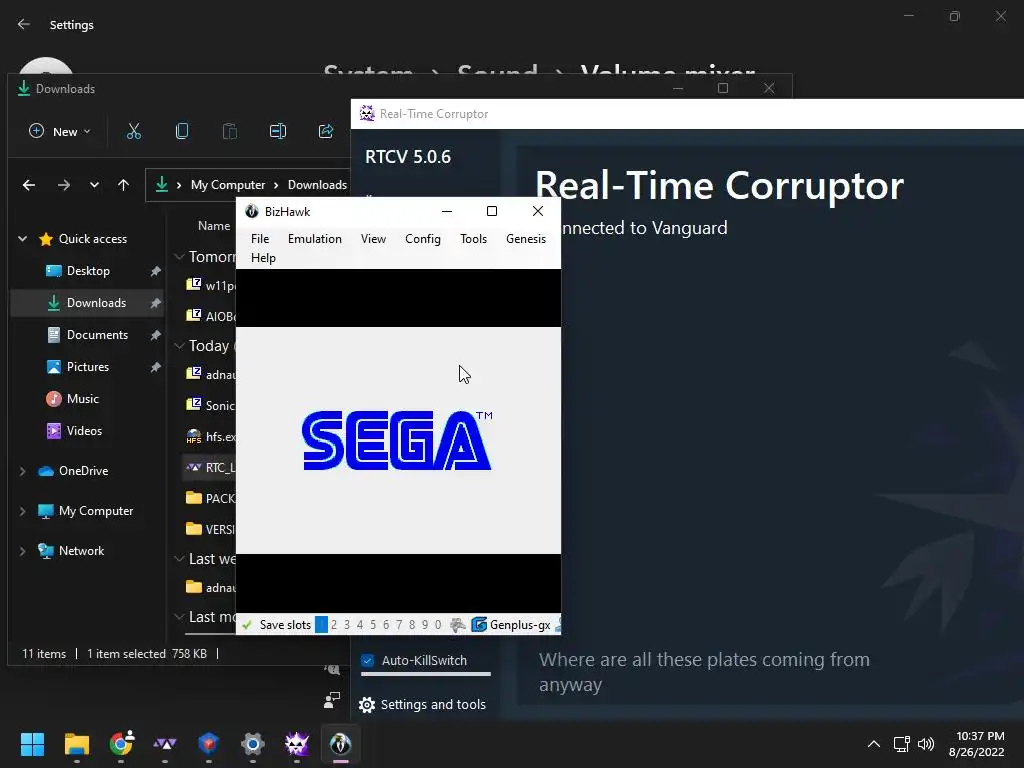Go up one folder level in File Explorer
Image resolution: width=1024 pixels, height=768 pixels.
click(x=123, y=185)
